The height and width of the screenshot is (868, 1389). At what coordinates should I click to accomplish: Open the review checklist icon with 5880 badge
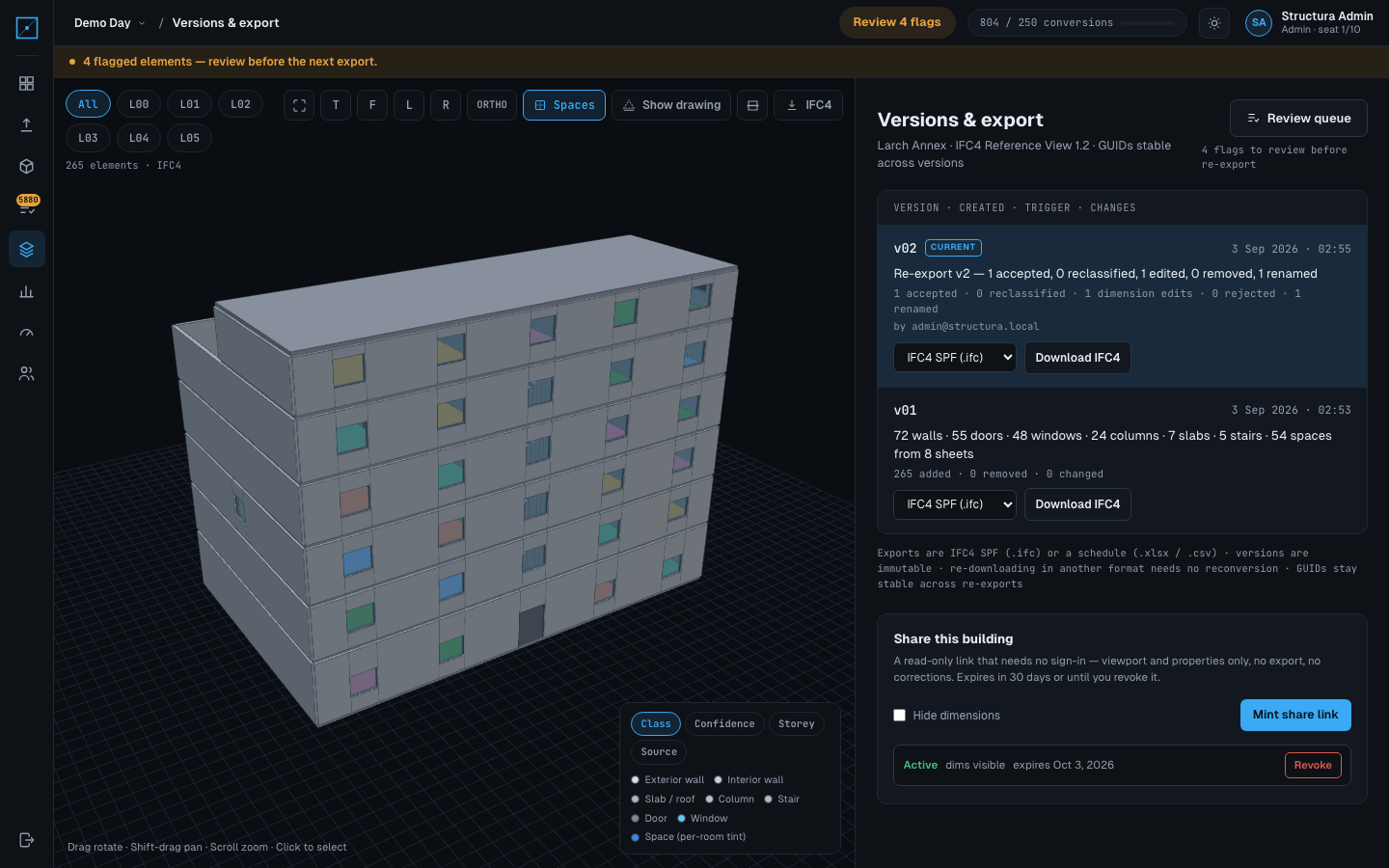27,206
